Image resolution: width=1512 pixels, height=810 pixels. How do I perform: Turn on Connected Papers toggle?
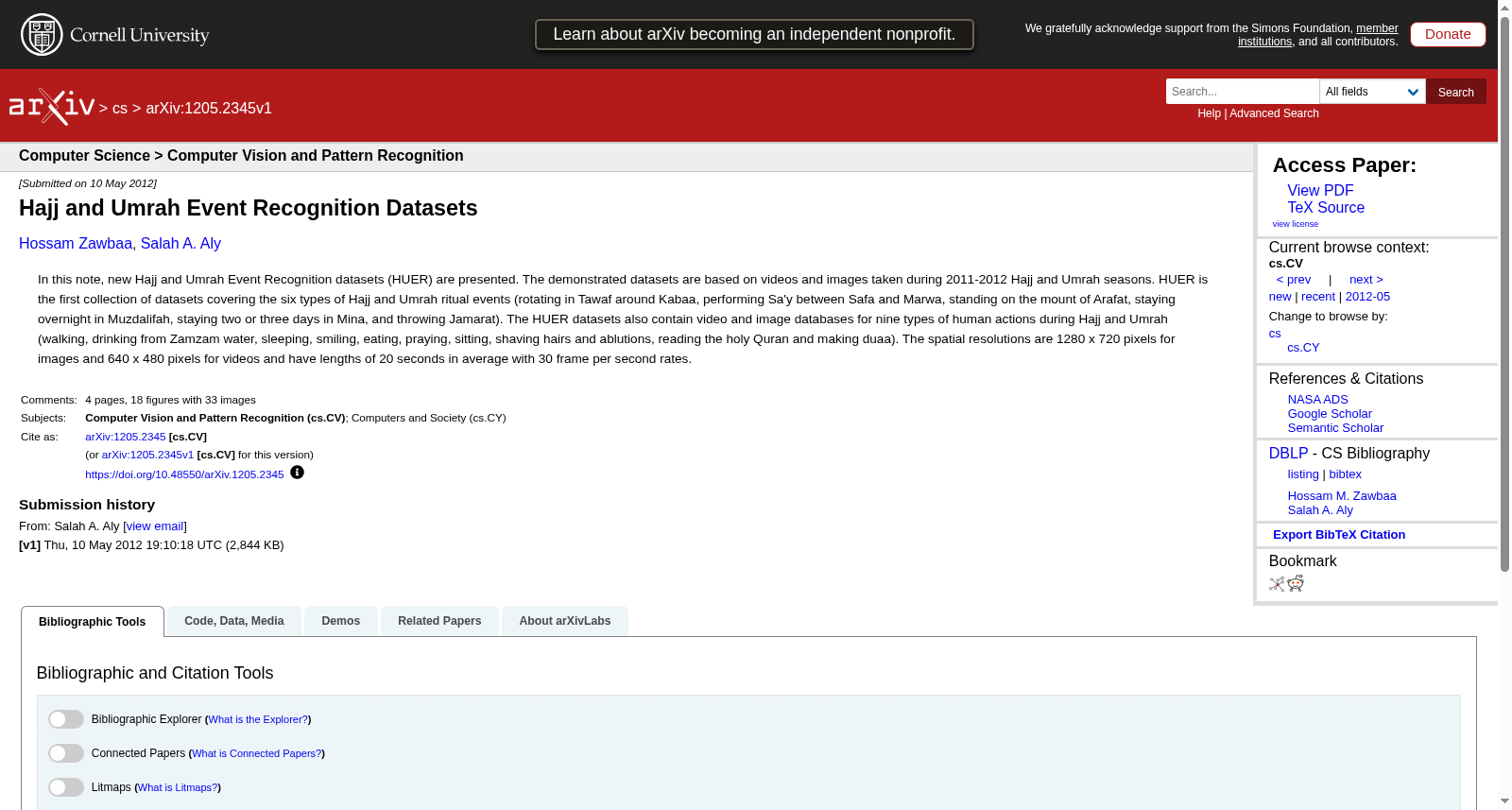tap(66, 753)
